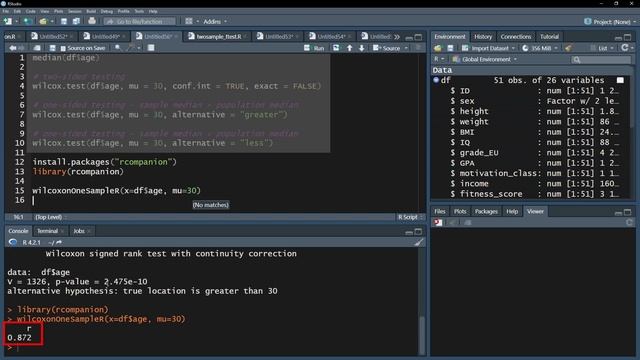The image size is (640, 360).
Task: Minimize the Environment pane
Action: [x=618, y=38]
